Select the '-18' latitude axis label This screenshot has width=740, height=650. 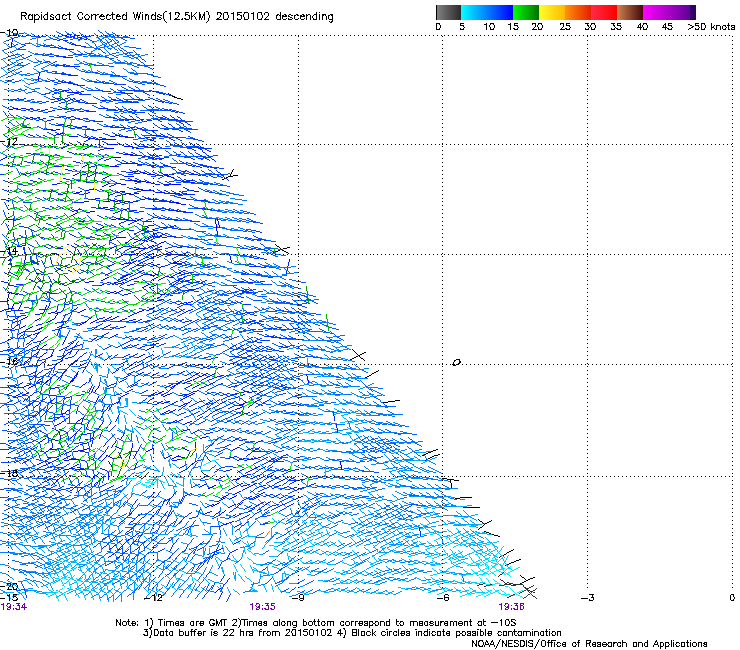click(x=9, y=473)
